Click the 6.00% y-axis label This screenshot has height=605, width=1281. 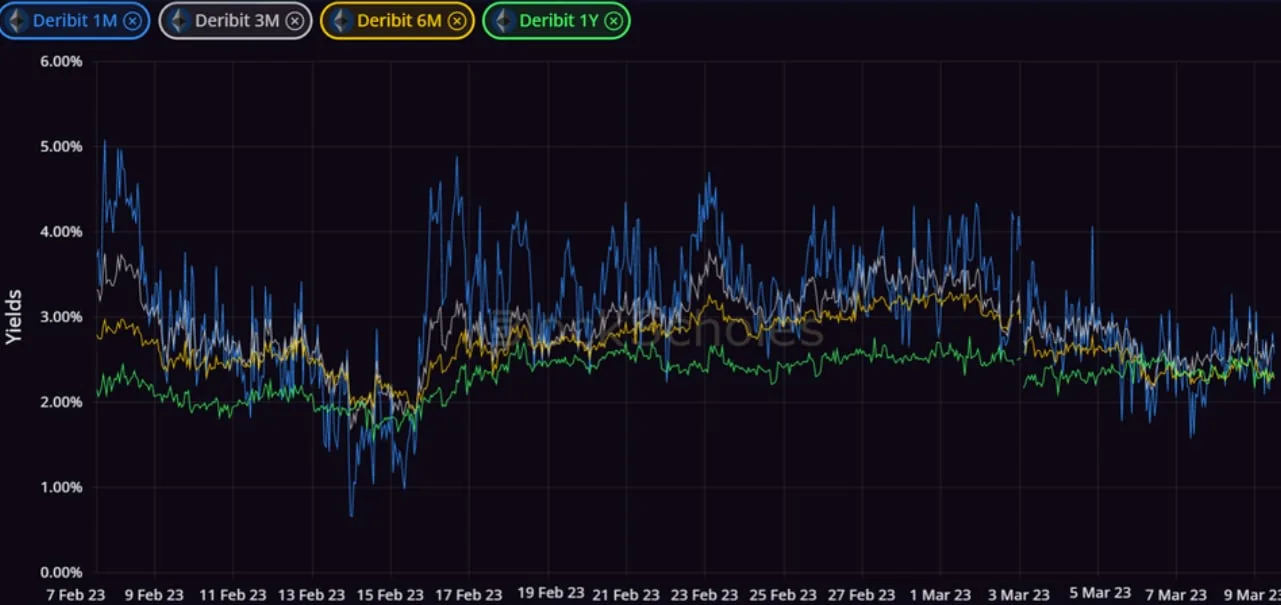click(x=61, y=61)
